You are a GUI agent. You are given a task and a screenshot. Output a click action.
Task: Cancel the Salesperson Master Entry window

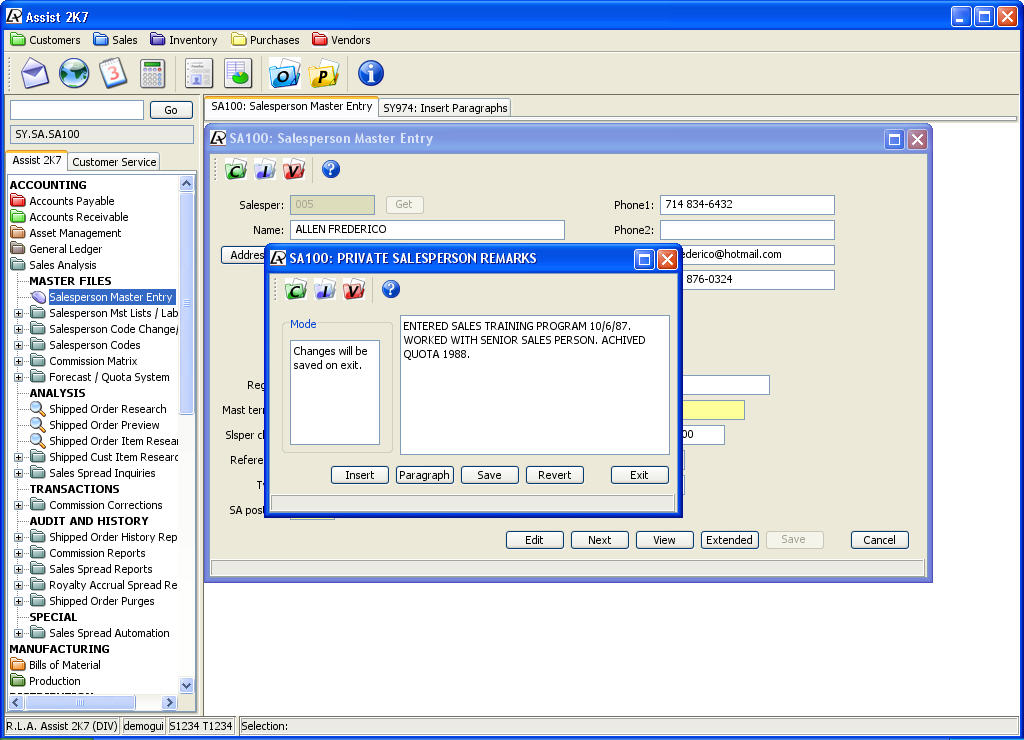(879, 540)
